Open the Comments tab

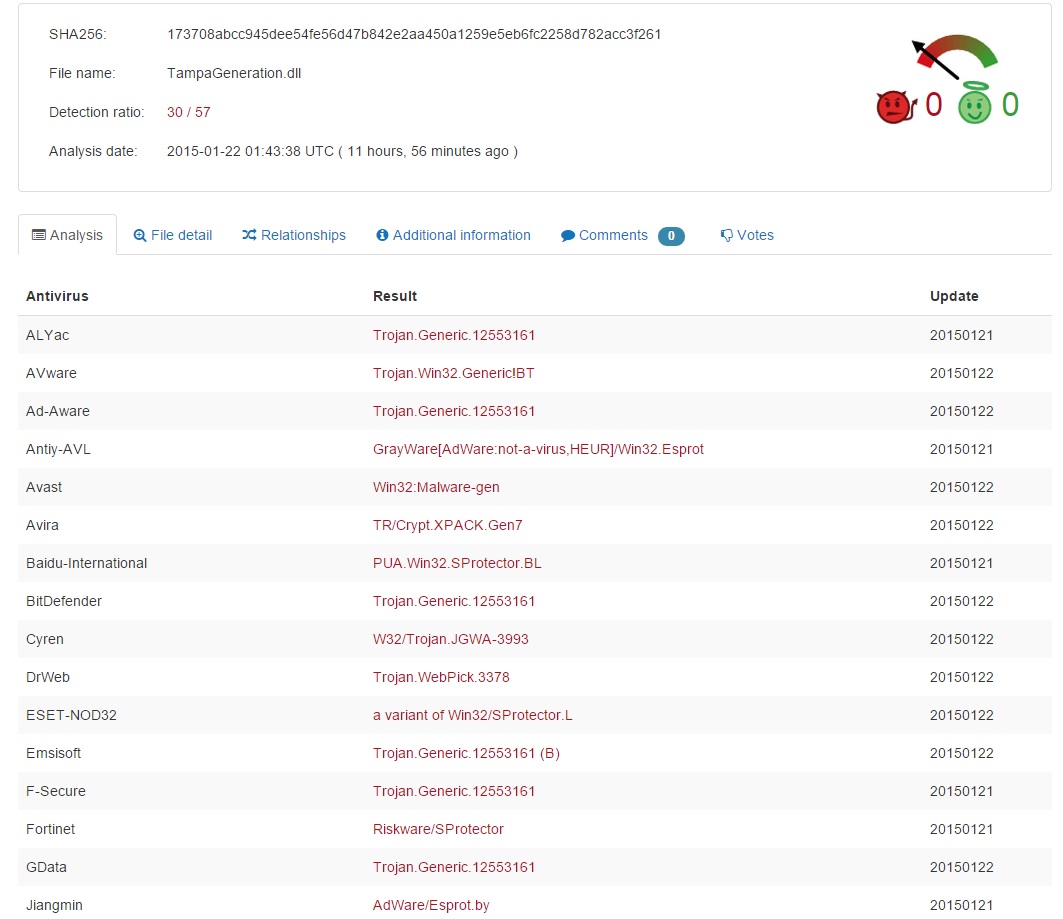click(622, 235)
